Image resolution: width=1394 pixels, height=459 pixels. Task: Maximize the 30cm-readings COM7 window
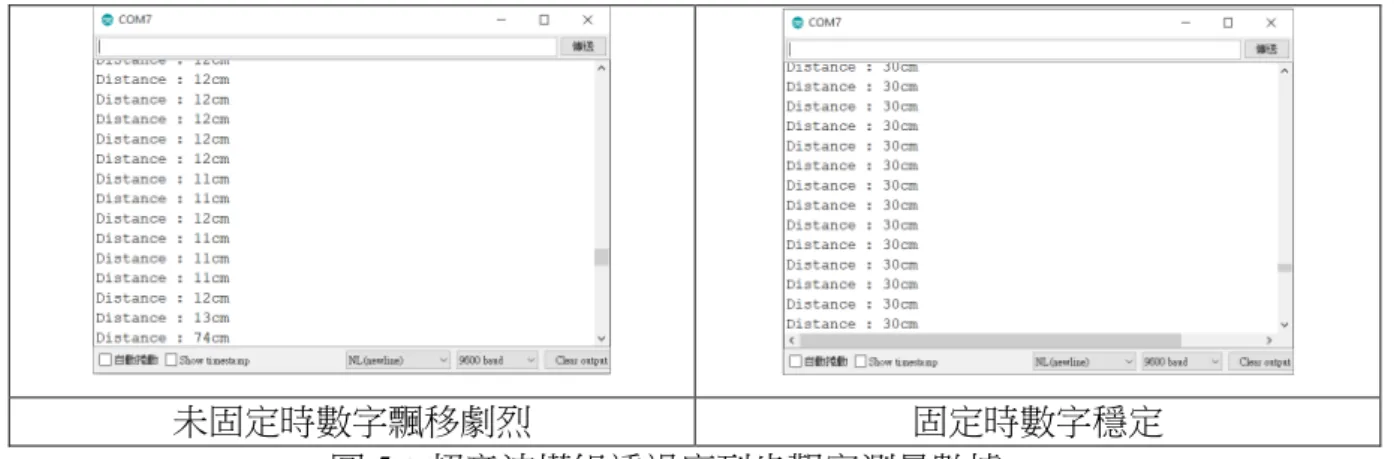coord(1228,22)
